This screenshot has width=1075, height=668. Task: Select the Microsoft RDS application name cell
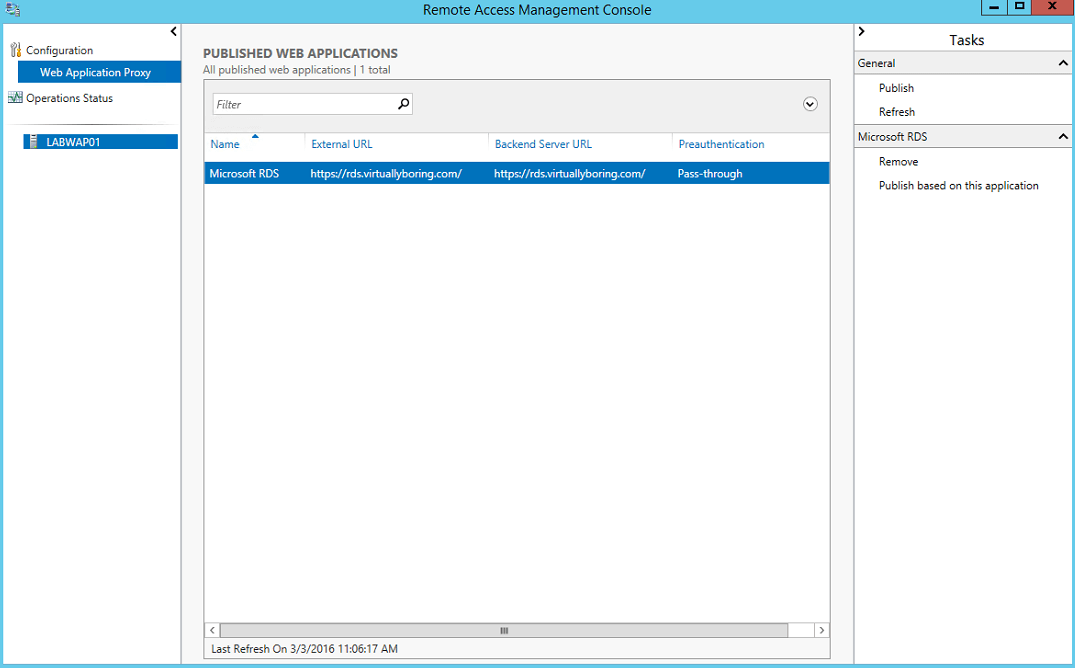tap(244, 174)
